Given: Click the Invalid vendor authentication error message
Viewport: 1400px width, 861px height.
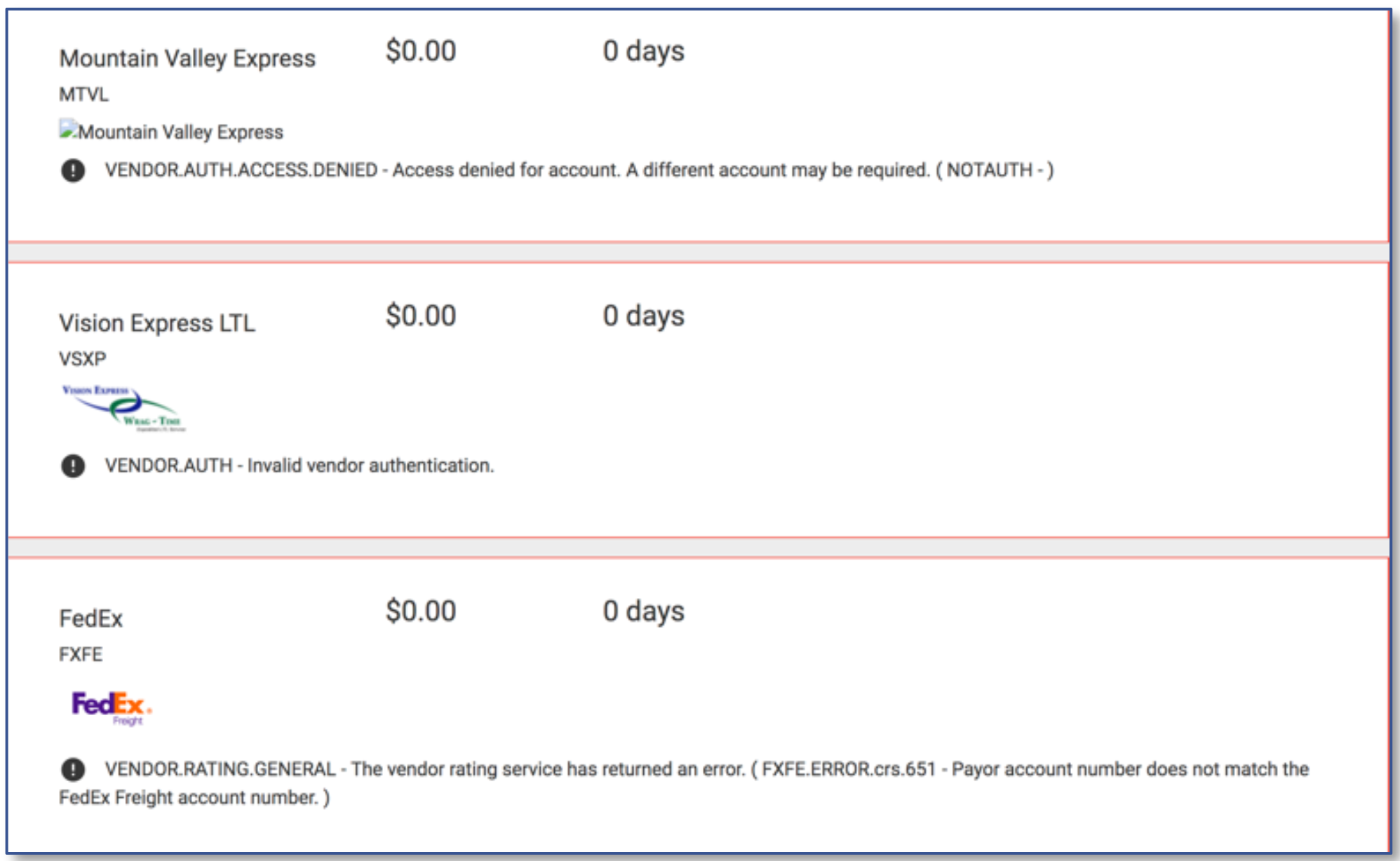Looking at the screenshot, I should [299, 466].
